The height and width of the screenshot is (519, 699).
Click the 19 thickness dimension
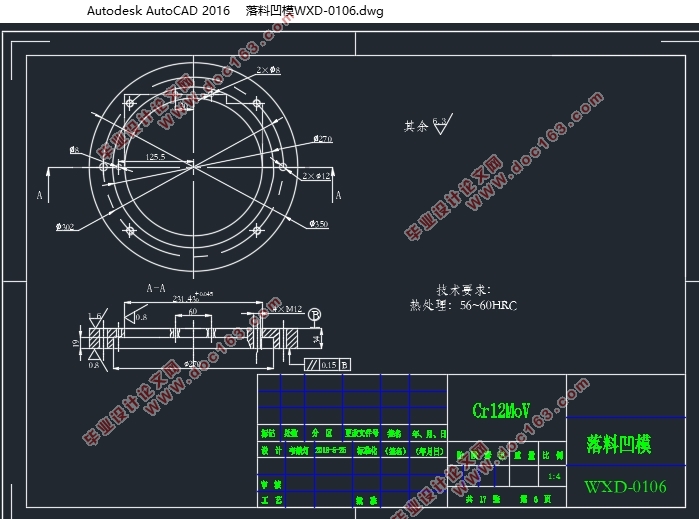click(75, 343)
